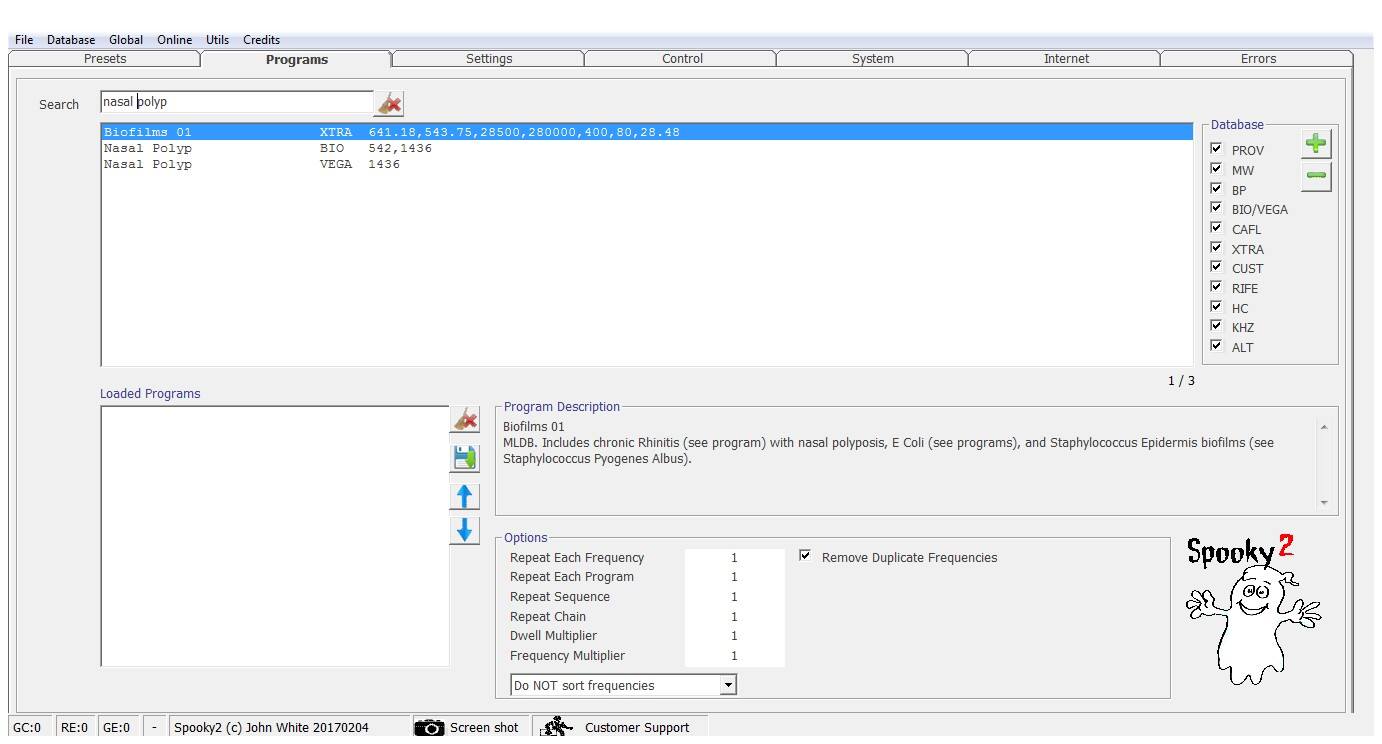Clear loaded programs with the broom icon

pos(465,419)
